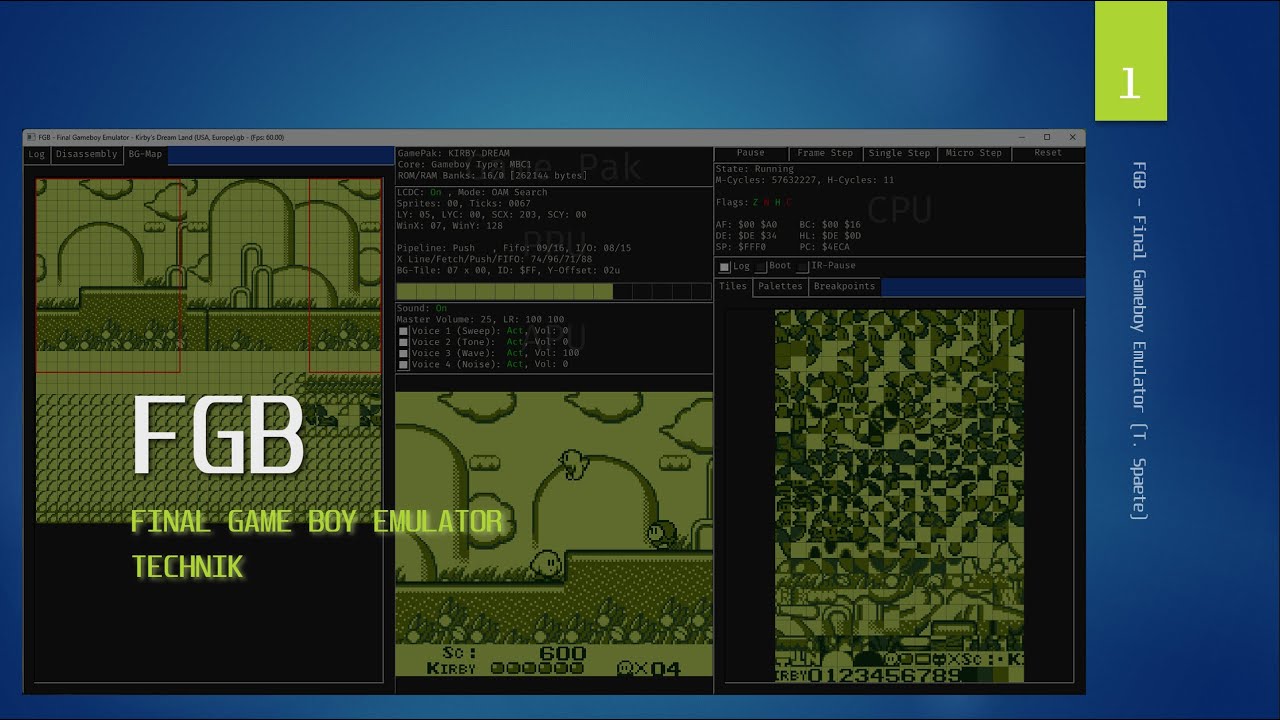Toggle the Log checkbox under CPU registers
The height and width of the screenshot is (720, 1280).
[725, 267]
